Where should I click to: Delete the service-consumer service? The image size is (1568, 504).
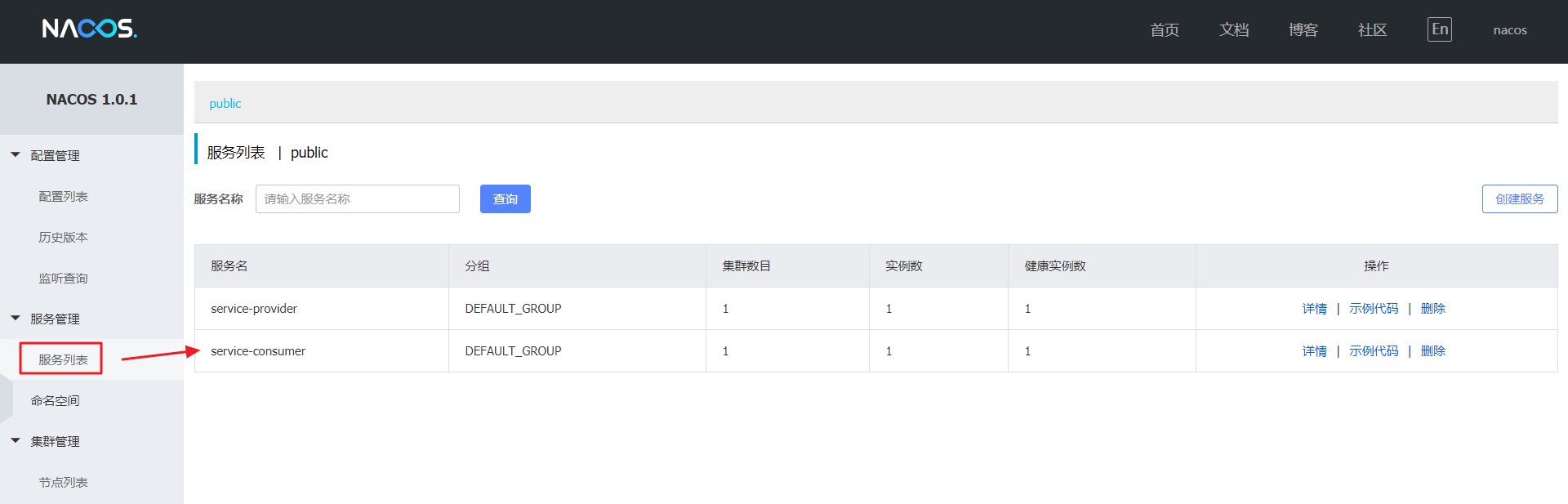(x=1432, y=351)
